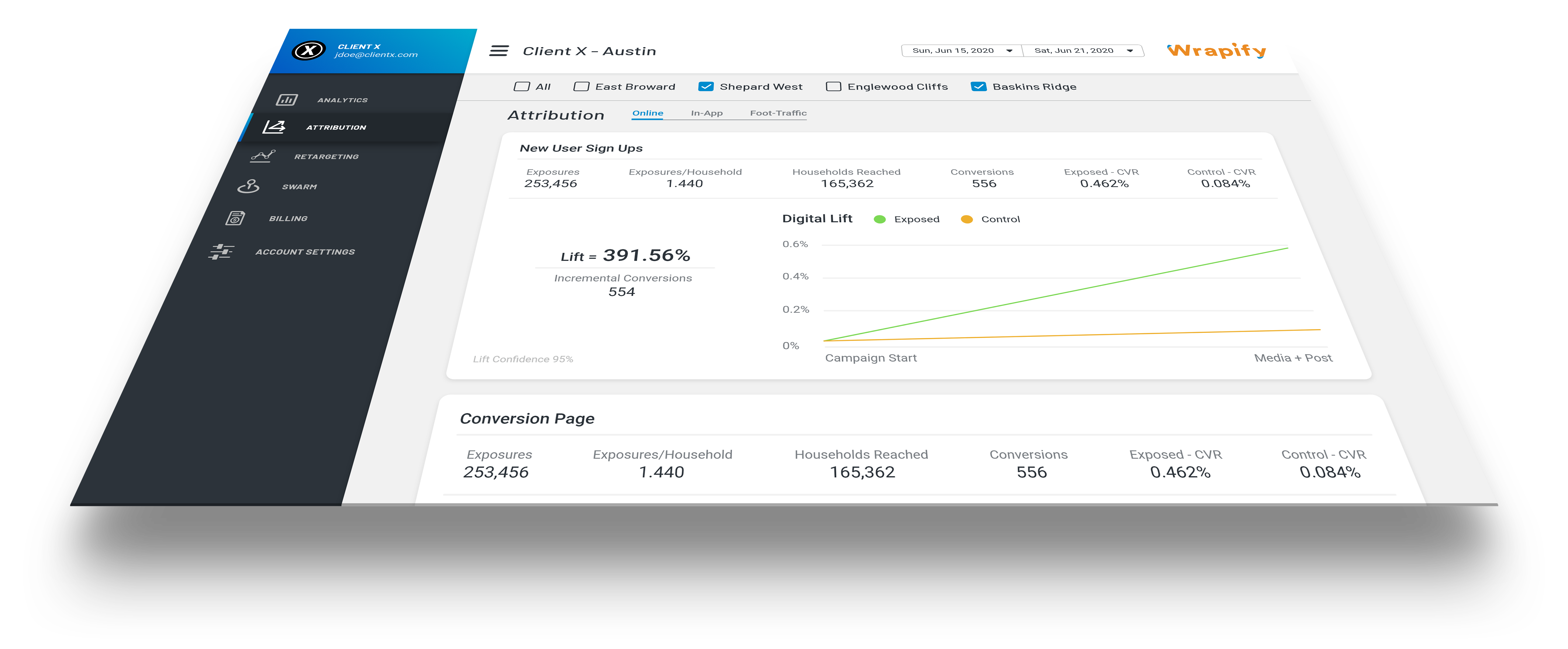The height and width of the screenshot is (649, 1568).
Task: Select the Attribution chart icon
Action: click(274, 127)
